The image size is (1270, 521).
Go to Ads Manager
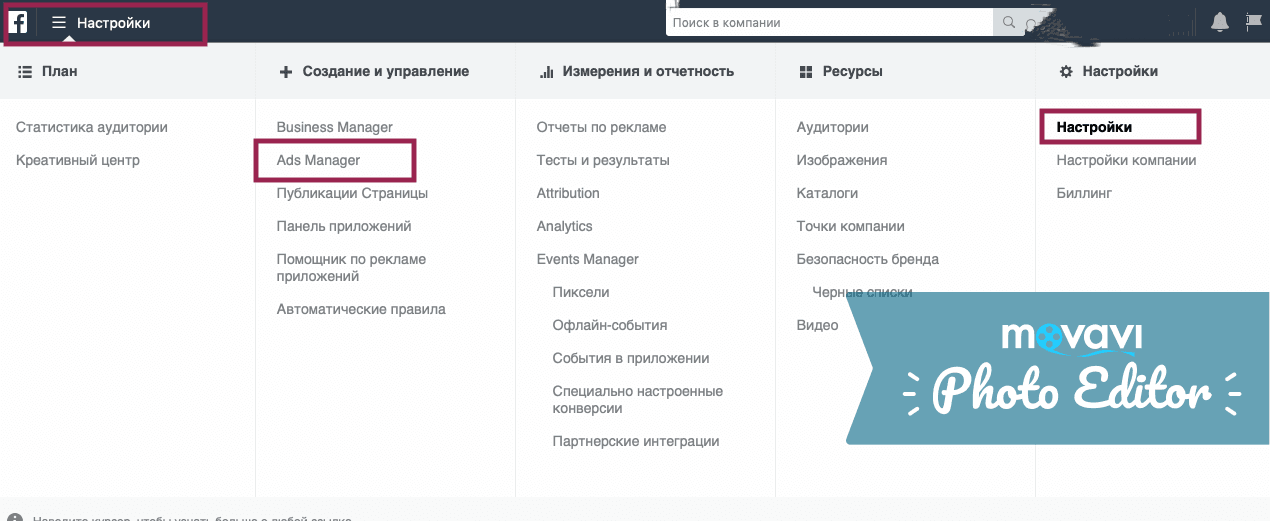[318, 160]
